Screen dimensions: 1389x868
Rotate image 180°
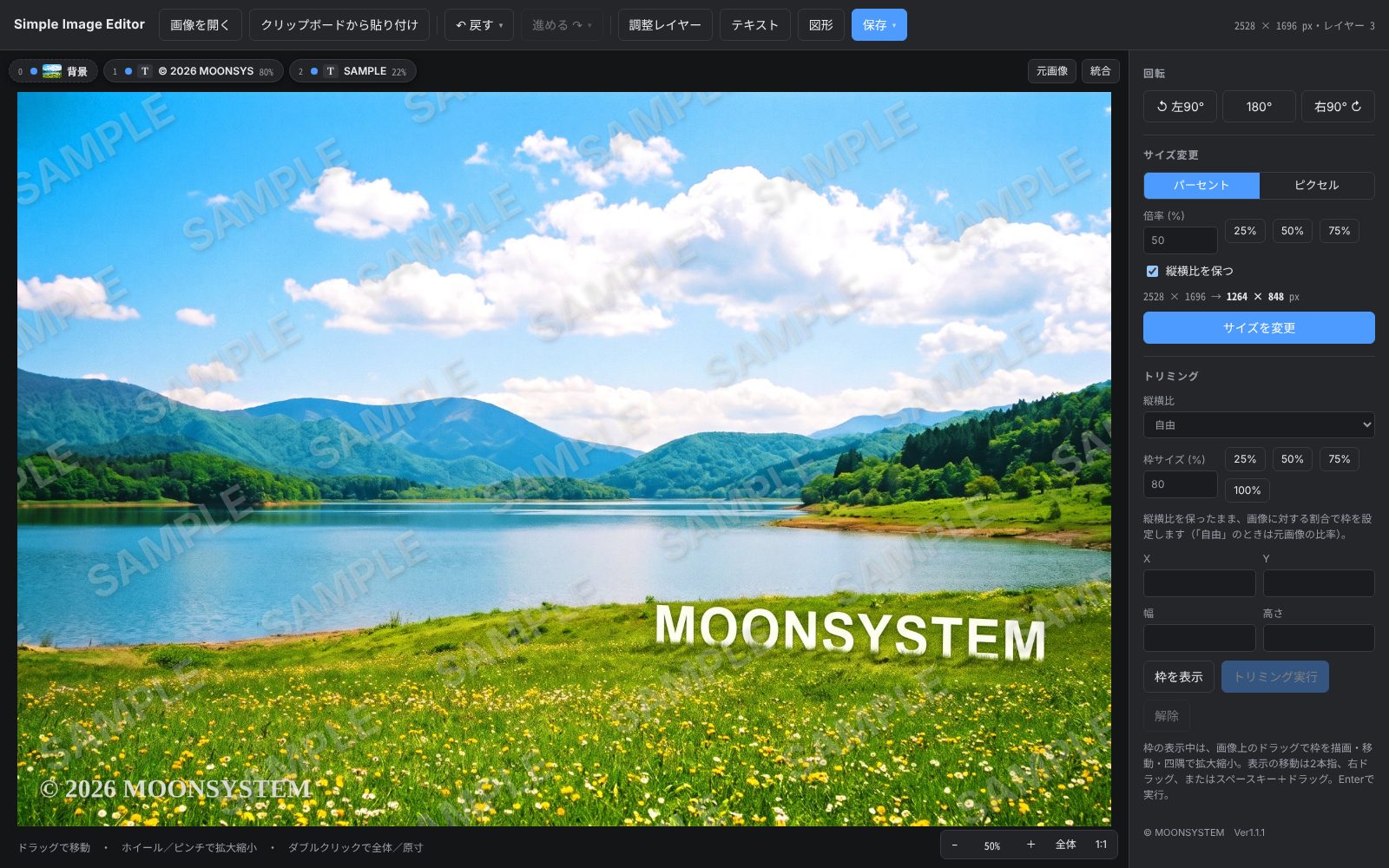(1259, 107)
